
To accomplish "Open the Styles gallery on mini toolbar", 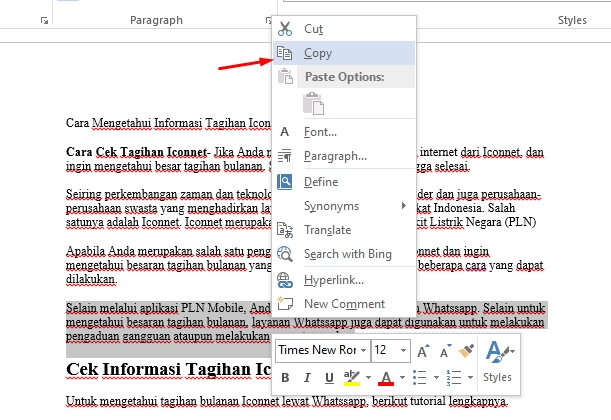I will pos(498,361).
